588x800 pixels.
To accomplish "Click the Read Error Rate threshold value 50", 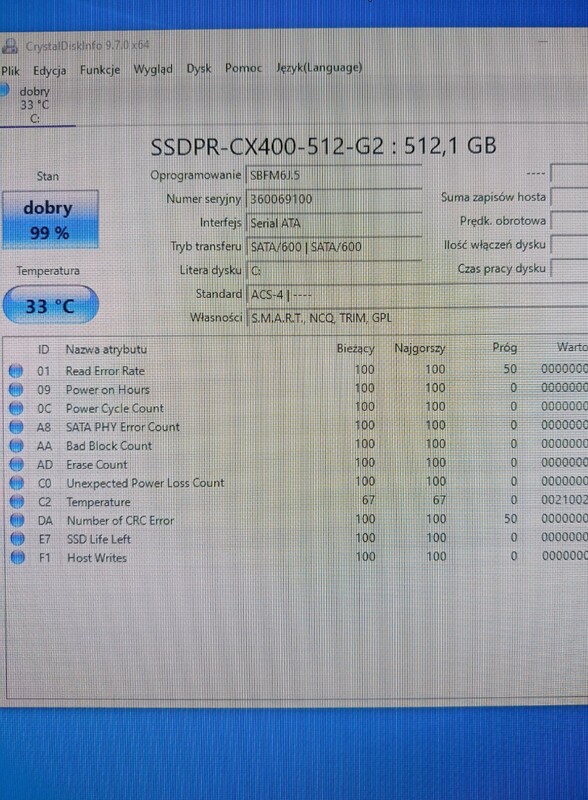I will (510, 369).
